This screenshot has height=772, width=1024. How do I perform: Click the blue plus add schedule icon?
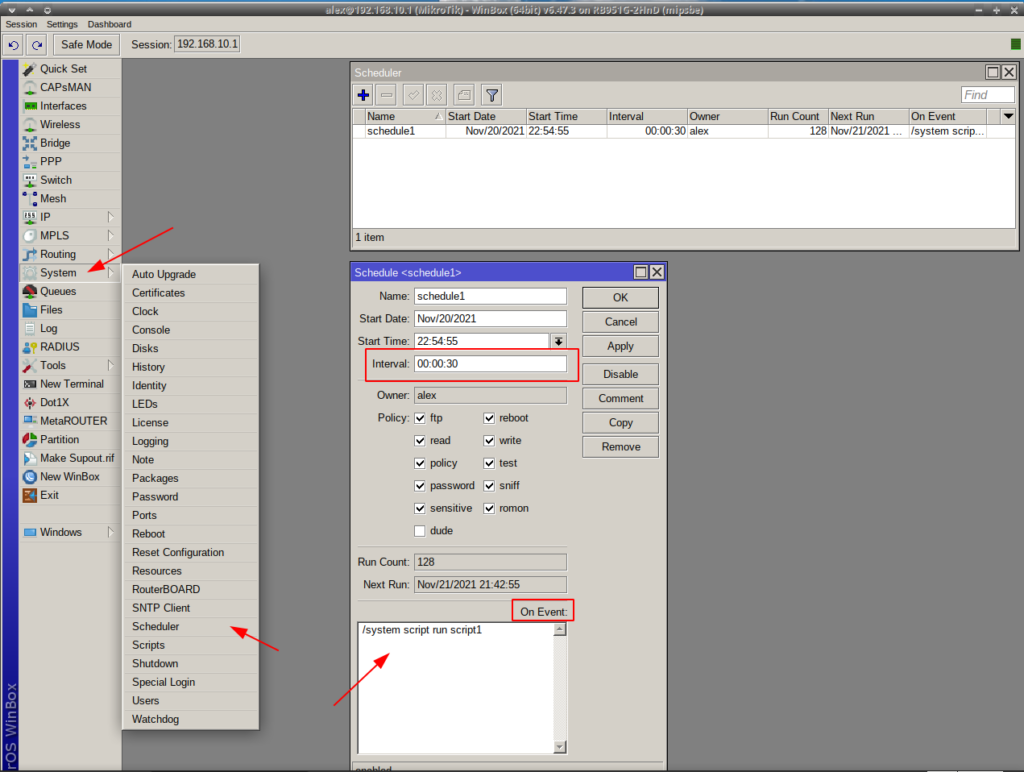(x=363, y=95)
